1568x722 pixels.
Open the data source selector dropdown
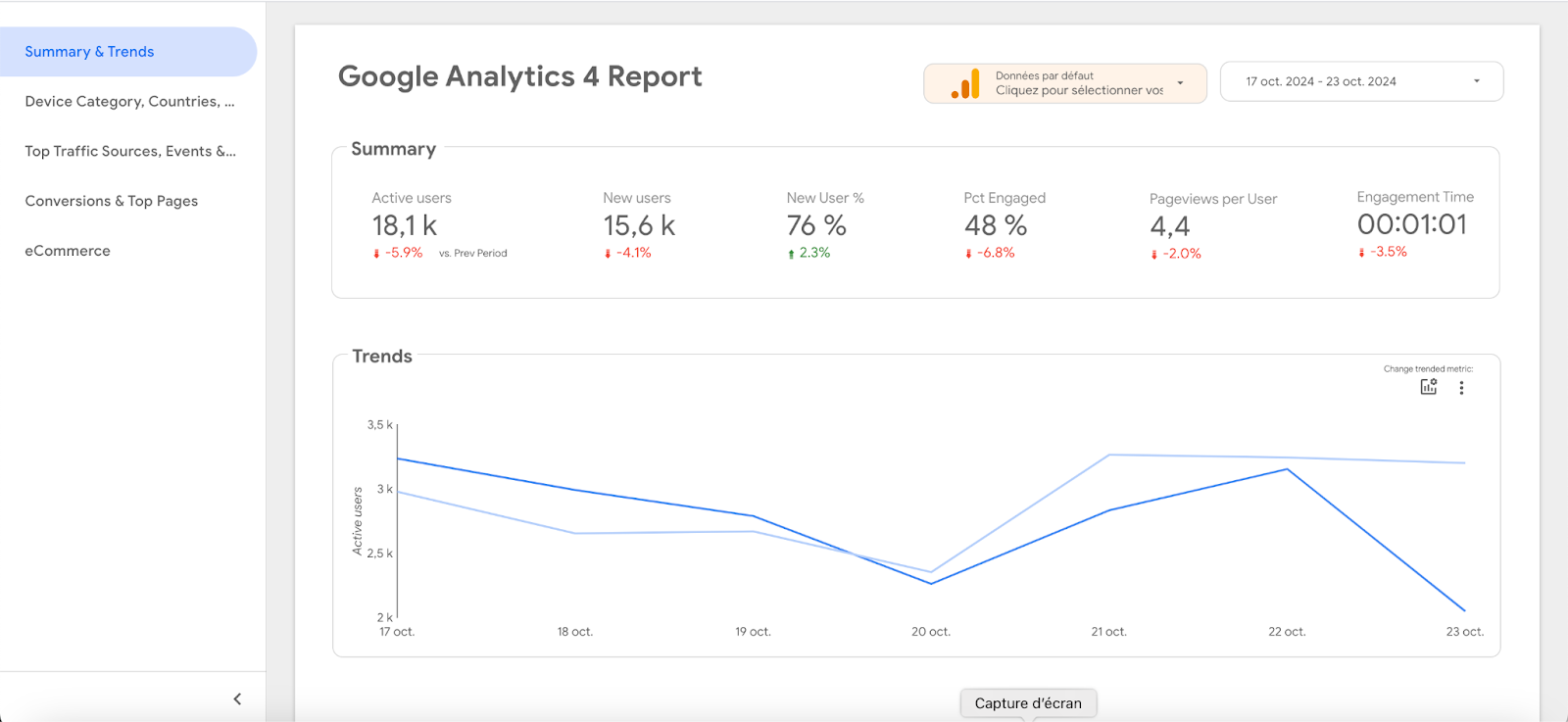(1065, 83)
